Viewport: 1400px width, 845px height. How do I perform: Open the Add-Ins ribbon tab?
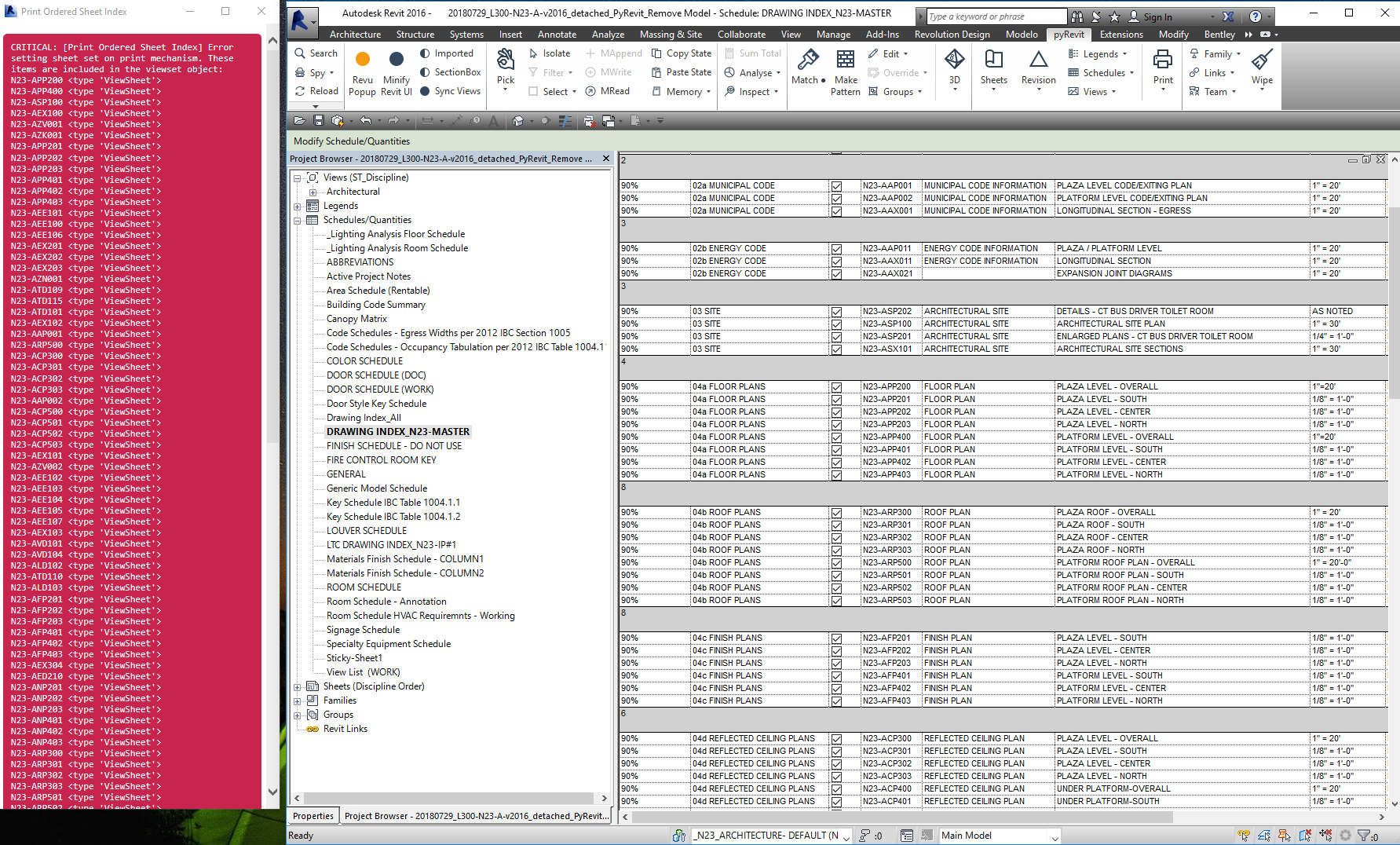click(x=883, y=34)
